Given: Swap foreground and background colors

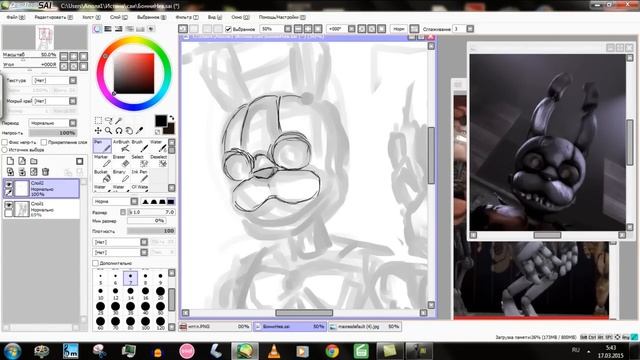Looking at the screenshot, I should coord(171,118).
